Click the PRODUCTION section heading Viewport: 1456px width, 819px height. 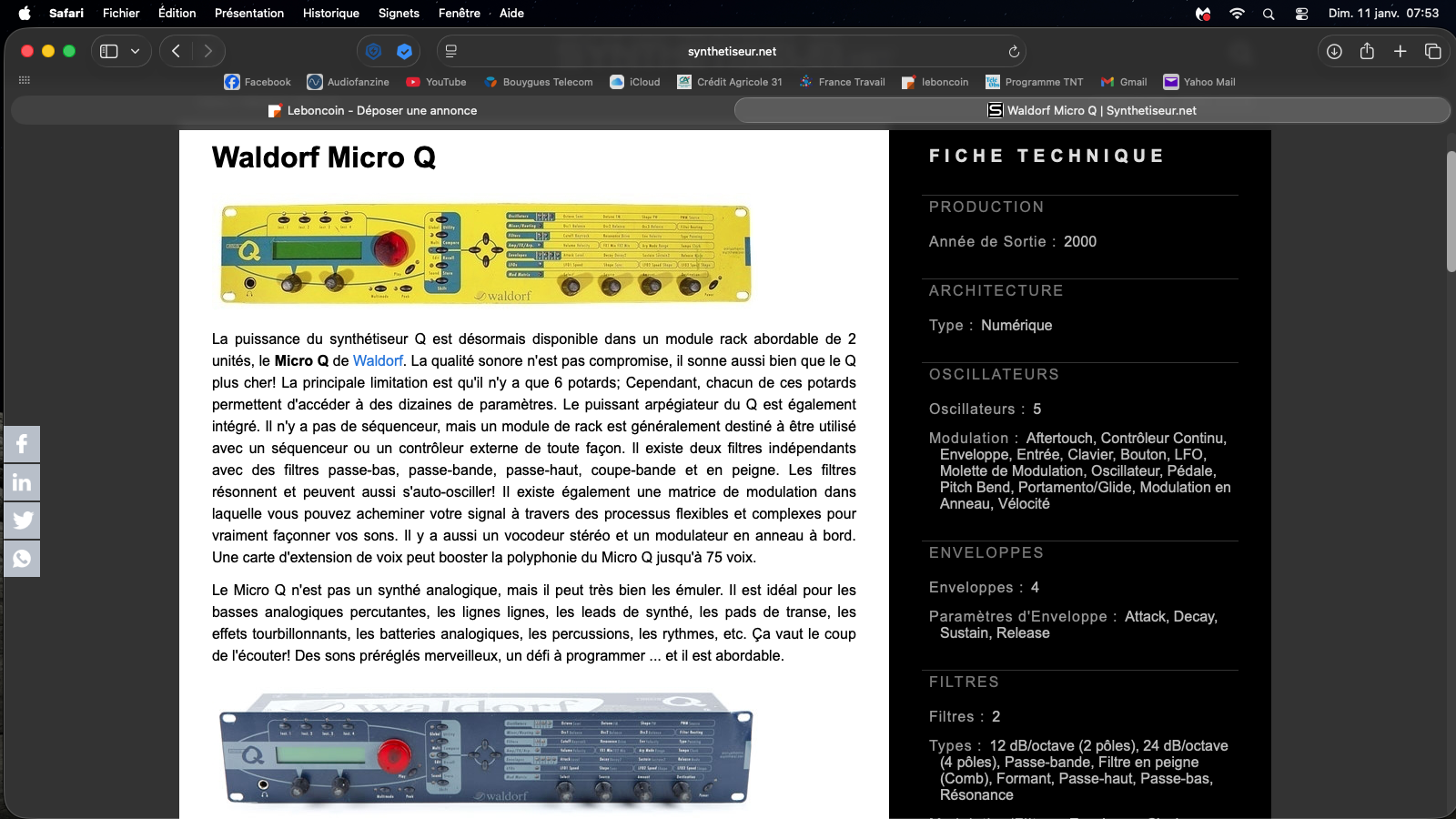986,207
